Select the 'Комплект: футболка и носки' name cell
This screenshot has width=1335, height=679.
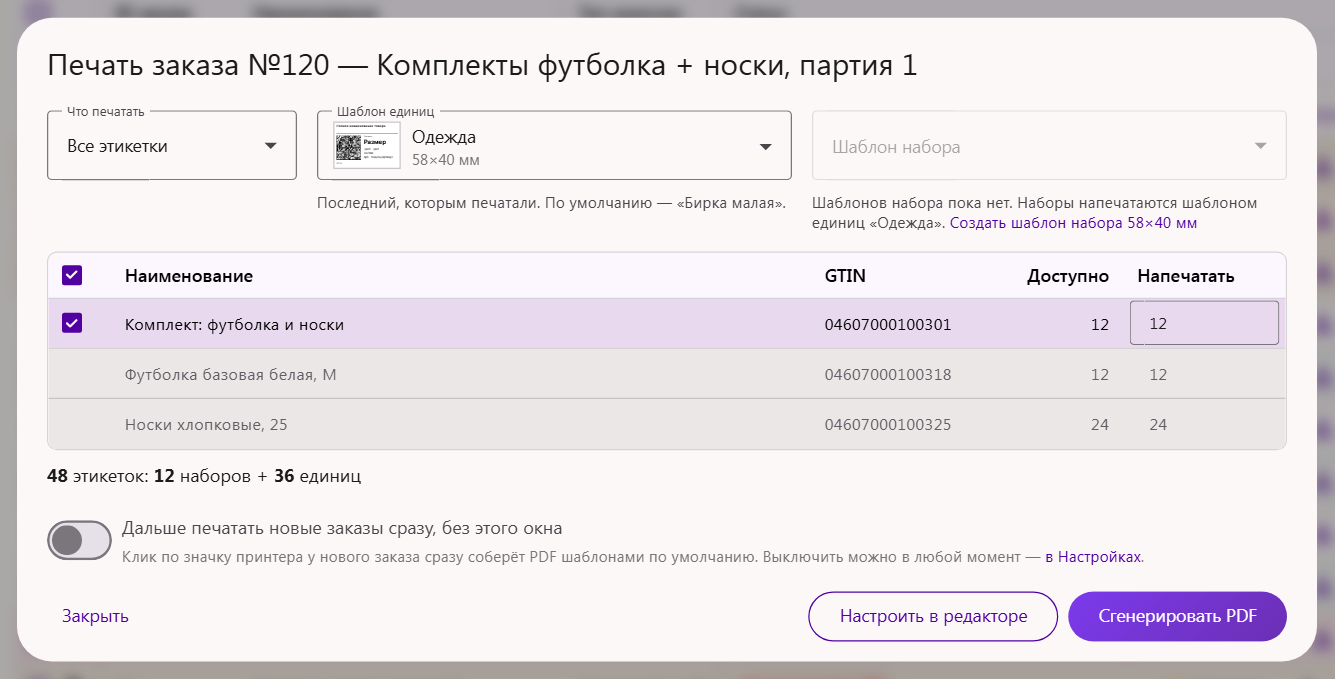click(234, 324)
